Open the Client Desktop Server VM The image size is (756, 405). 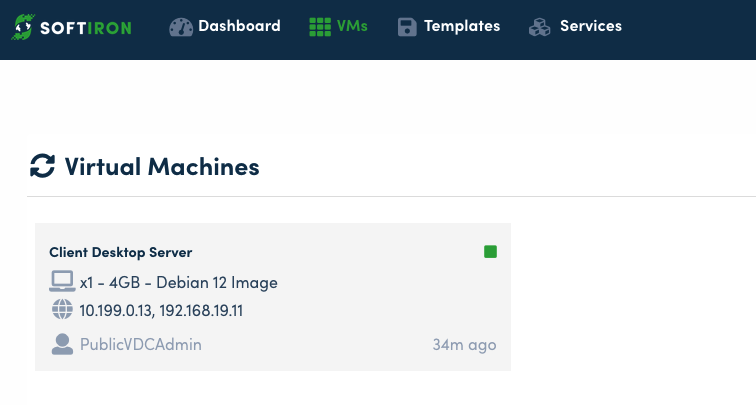(121, 252)
